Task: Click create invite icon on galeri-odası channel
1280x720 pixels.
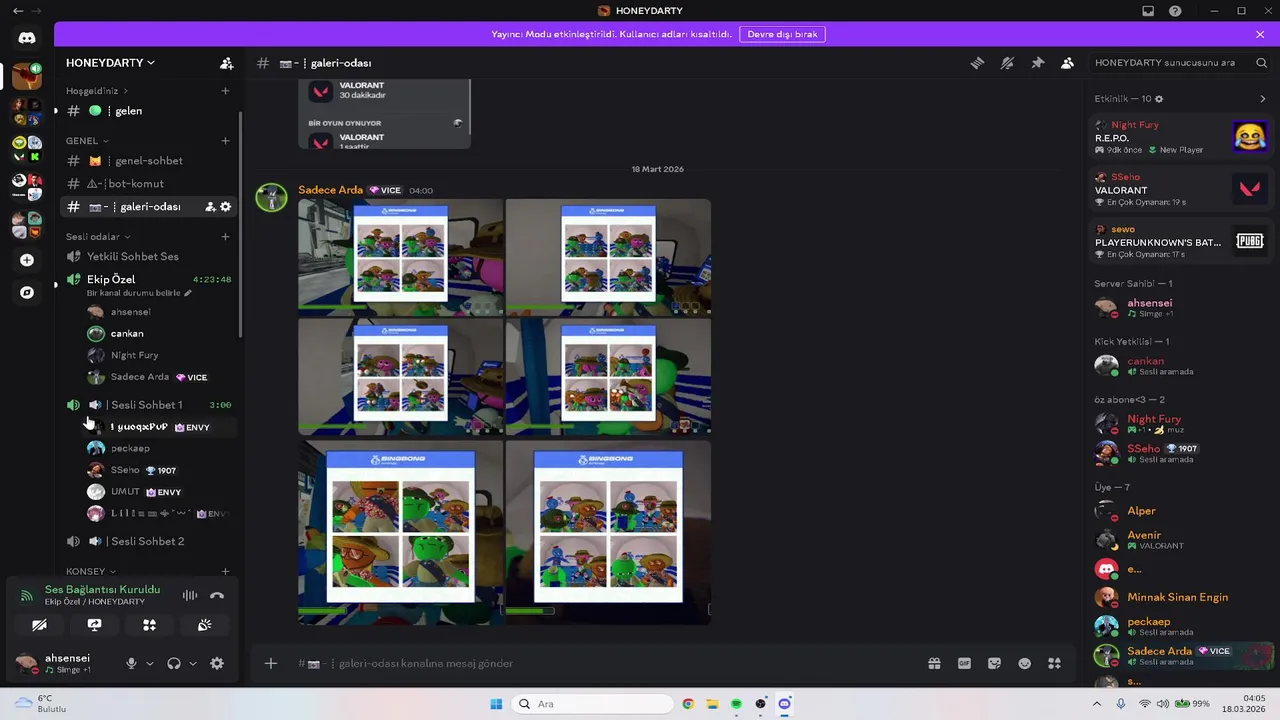Action: click(210, 207)
